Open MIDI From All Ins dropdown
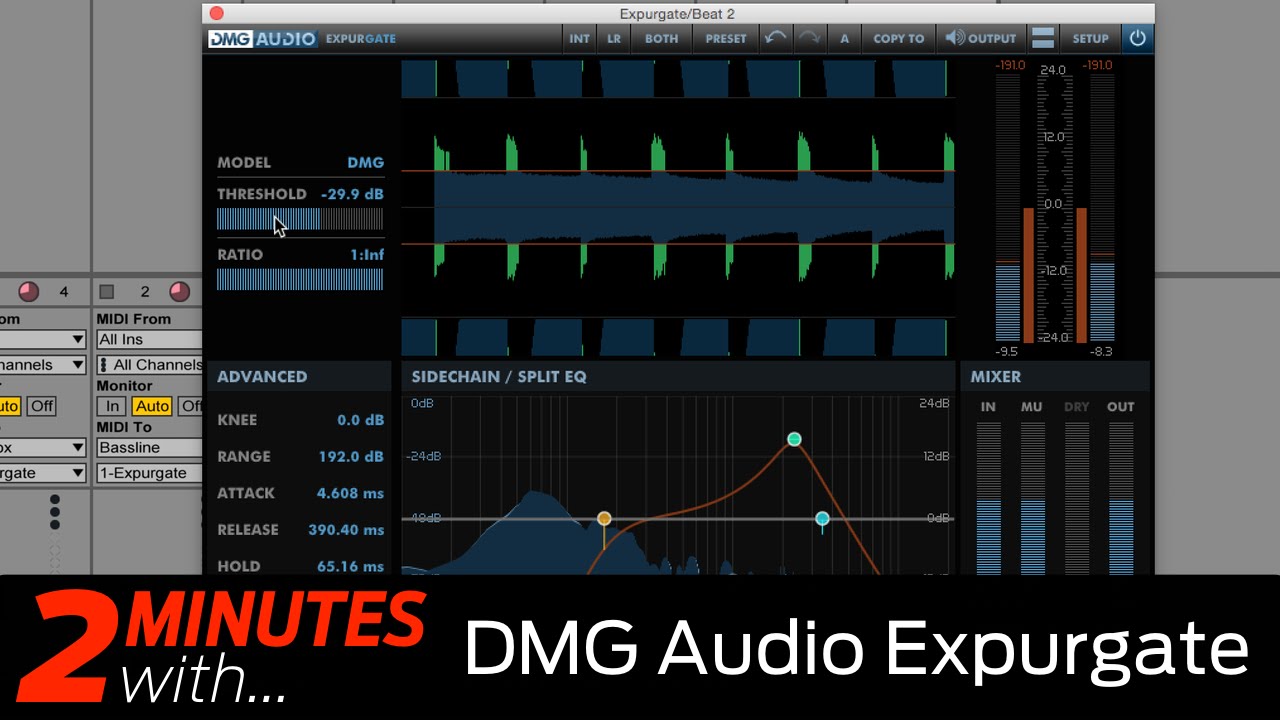This screenshot has height=720, width=1280. point(149,340)
